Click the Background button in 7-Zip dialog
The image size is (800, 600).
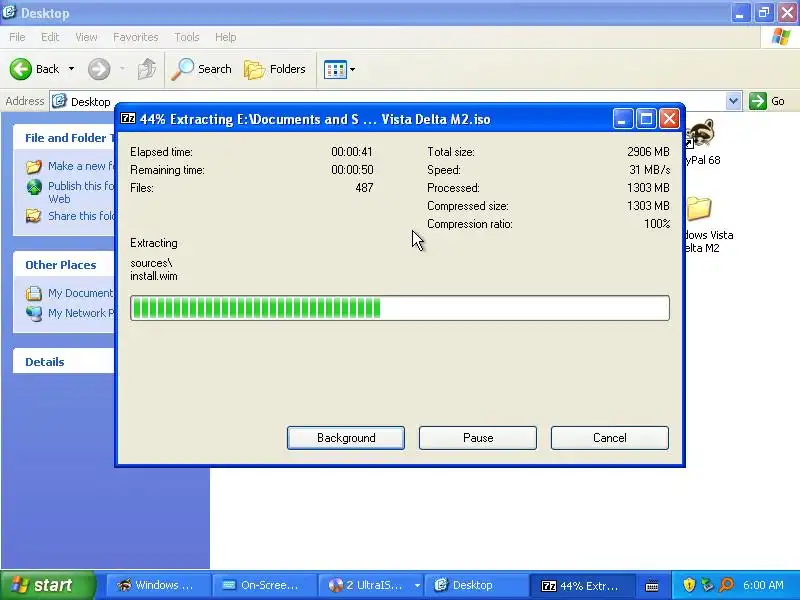346,438
